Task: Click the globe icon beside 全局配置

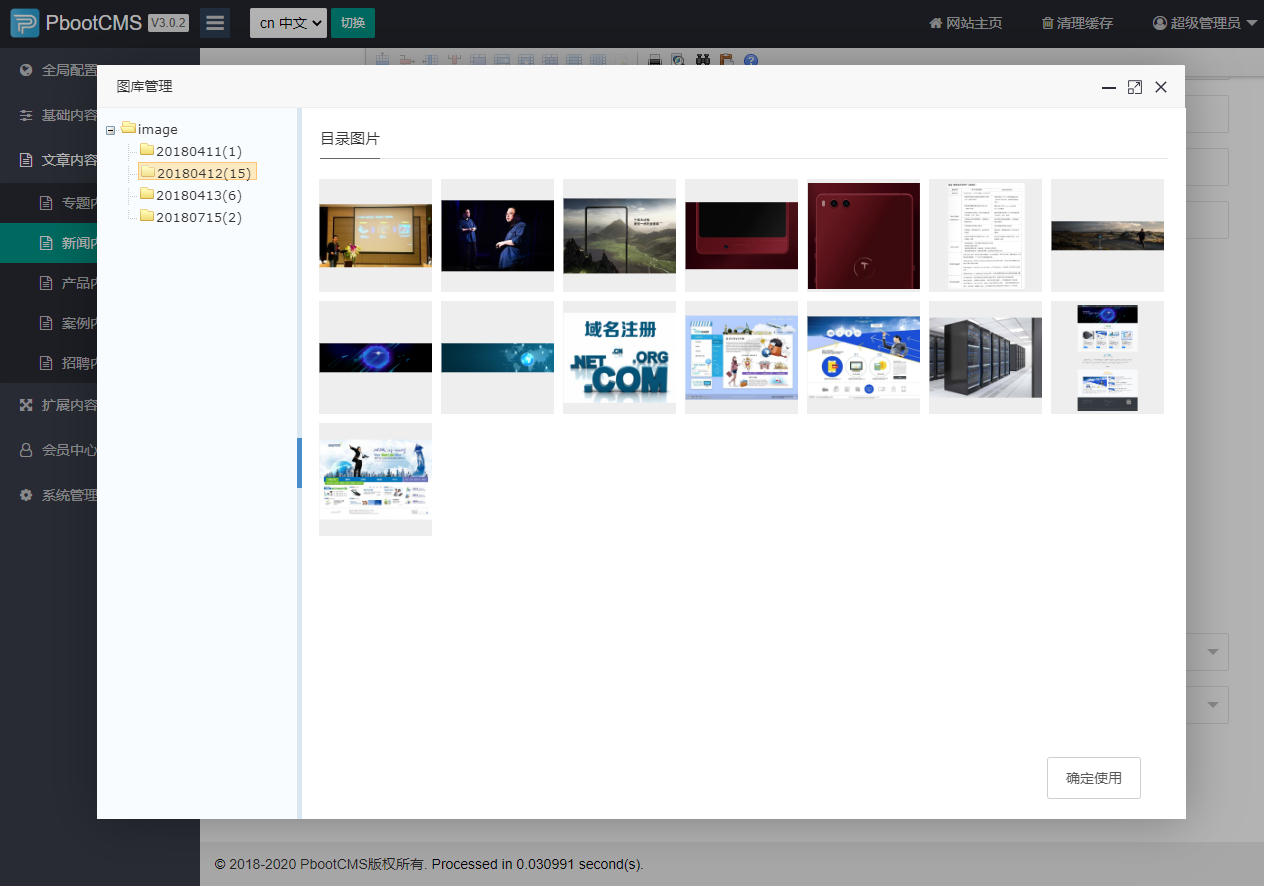Action: coord(25,70)
